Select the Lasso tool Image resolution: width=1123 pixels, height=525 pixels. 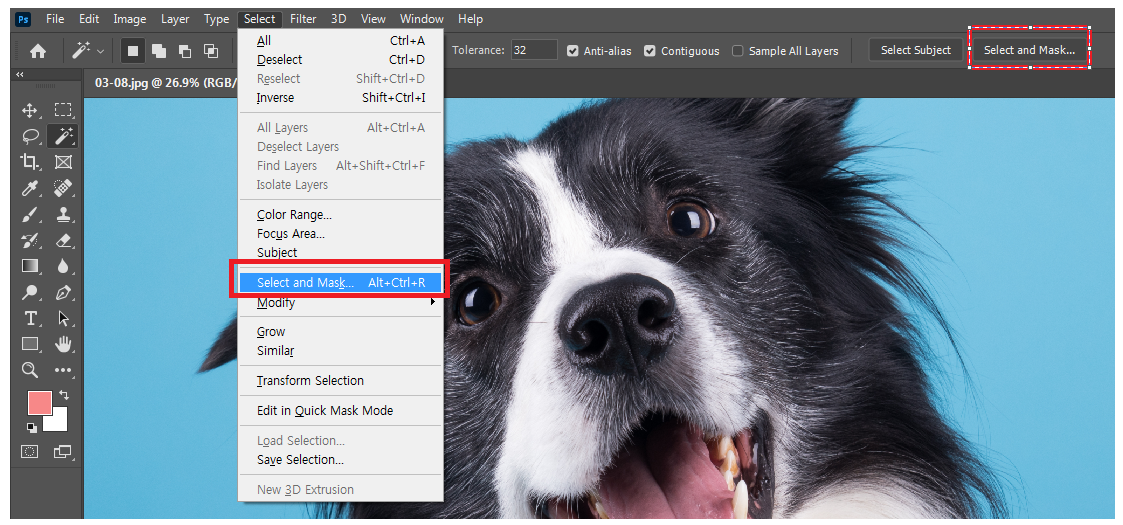(x=29, y=136)
